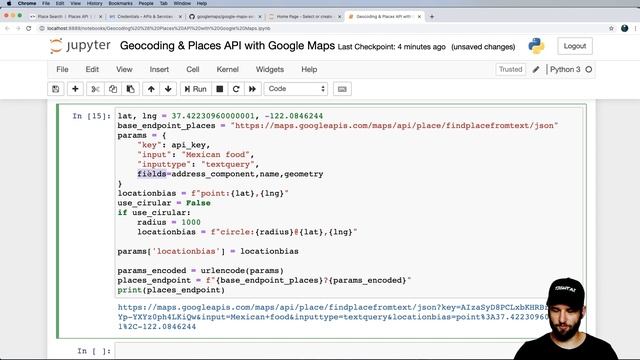Click the base_endpoint_places URL string

pyautogui.click(x=394, y=126)
